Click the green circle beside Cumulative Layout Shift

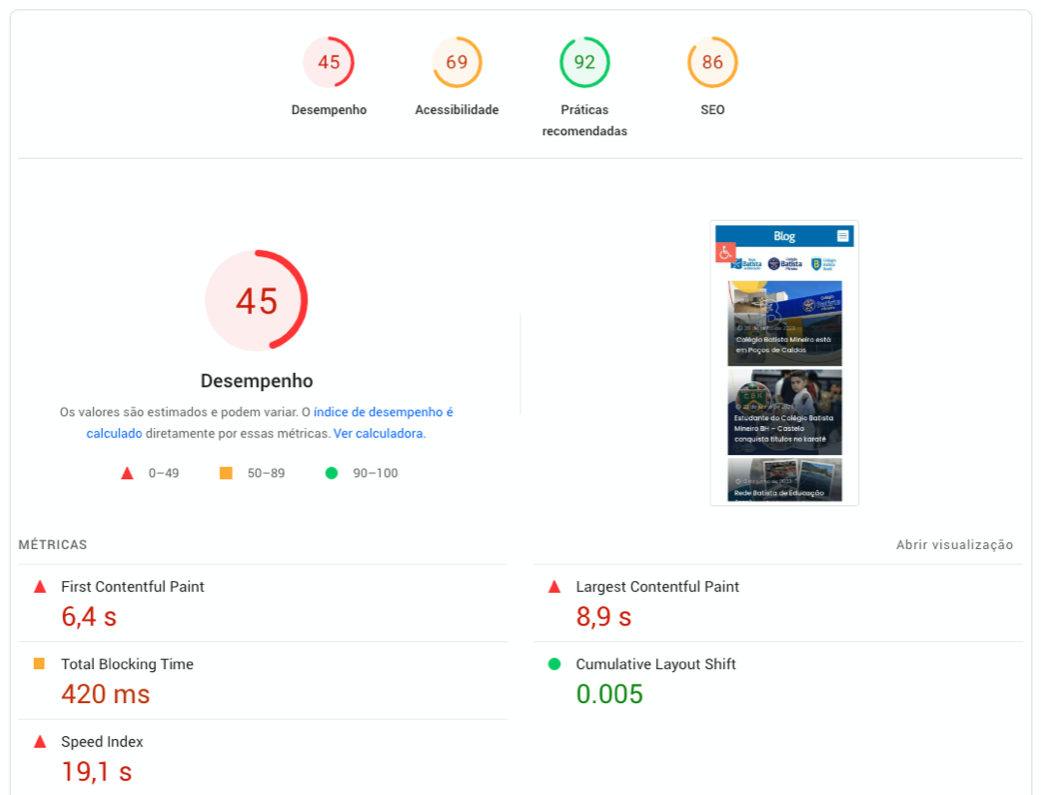(x=554, y=663)
